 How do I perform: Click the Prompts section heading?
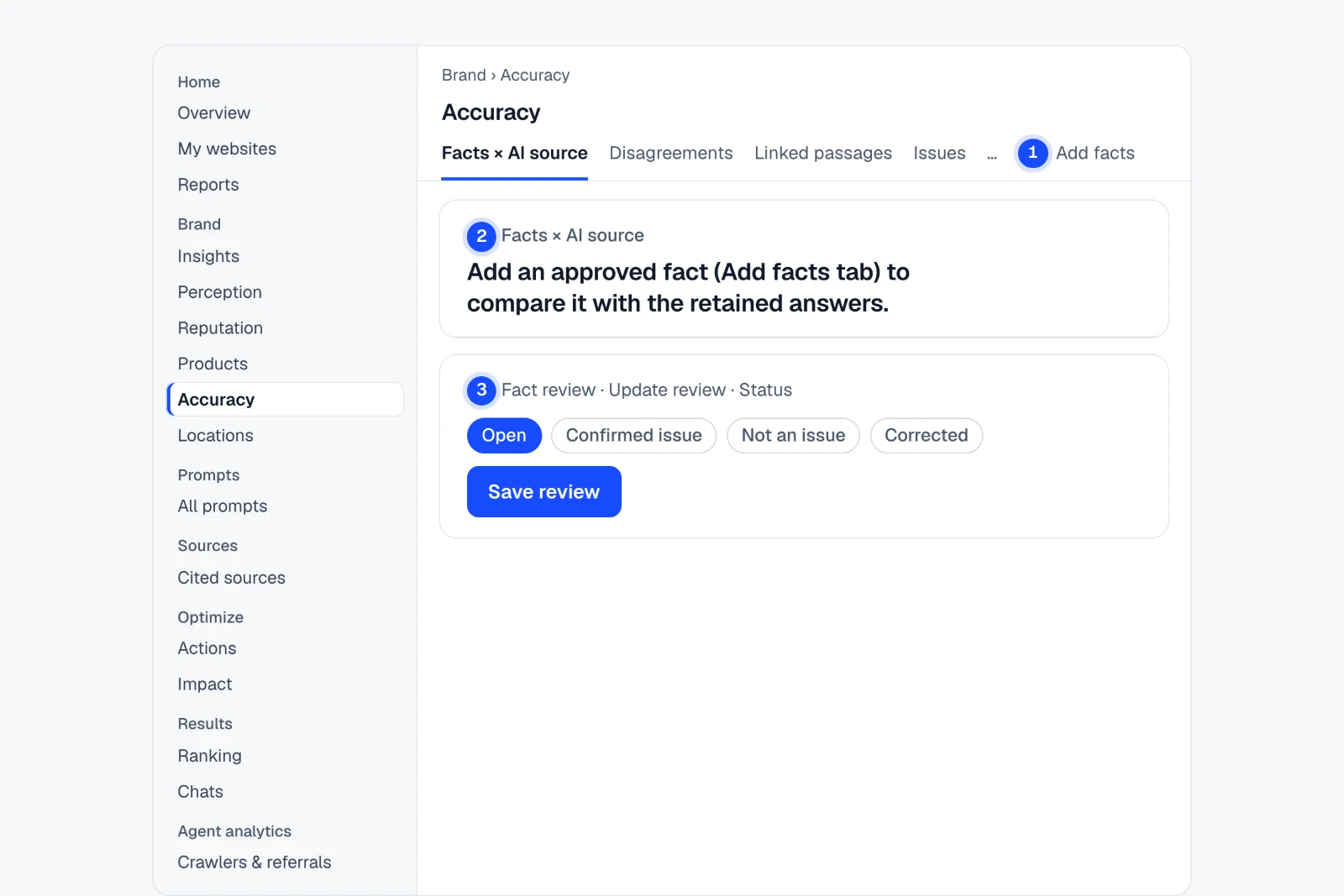coord(208,475)
